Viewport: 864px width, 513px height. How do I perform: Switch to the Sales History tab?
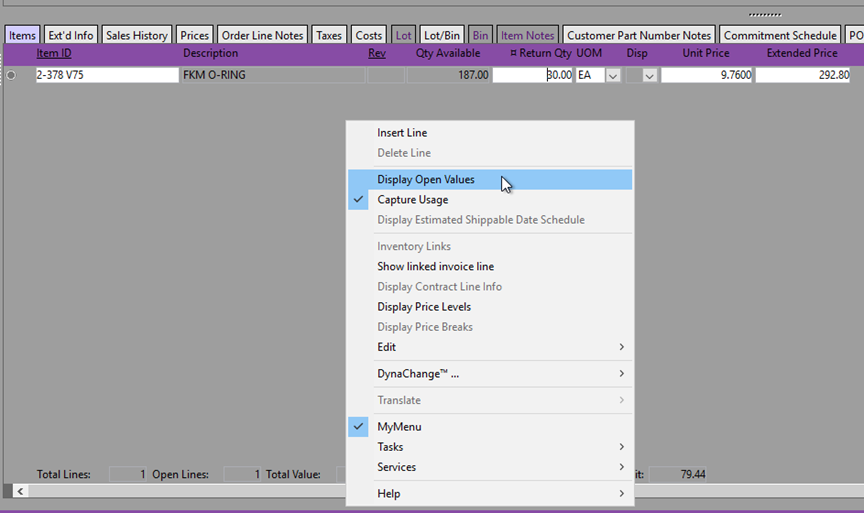(x=137, y=35)
